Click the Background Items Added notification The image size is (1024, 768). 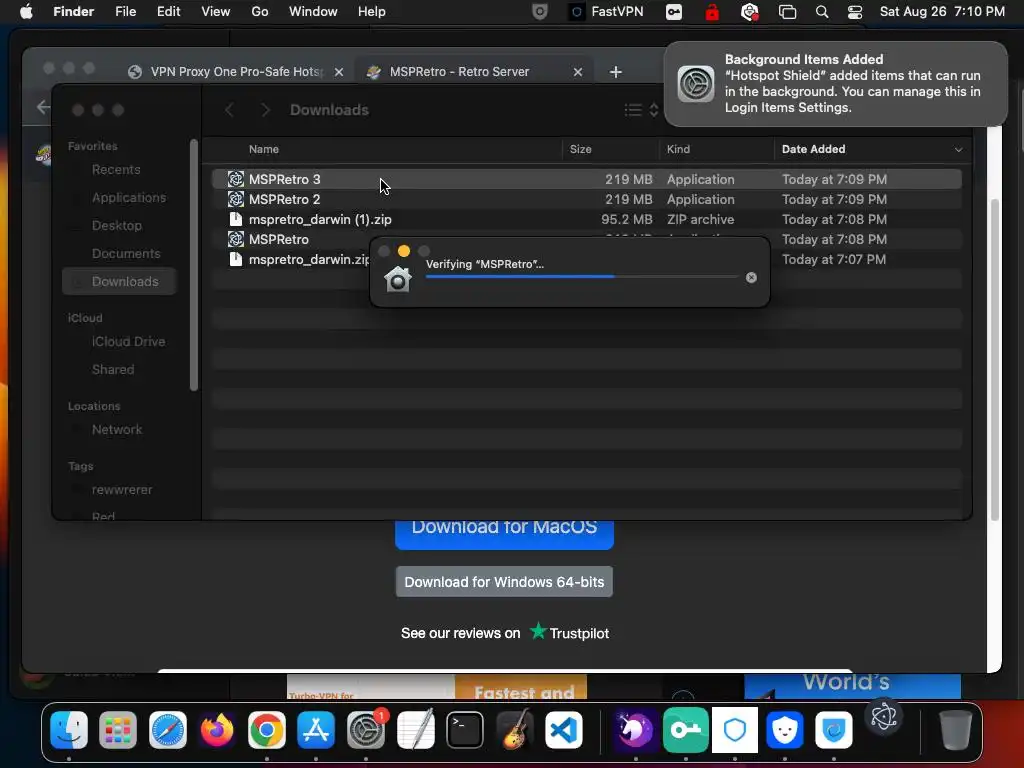coord(835,84)
